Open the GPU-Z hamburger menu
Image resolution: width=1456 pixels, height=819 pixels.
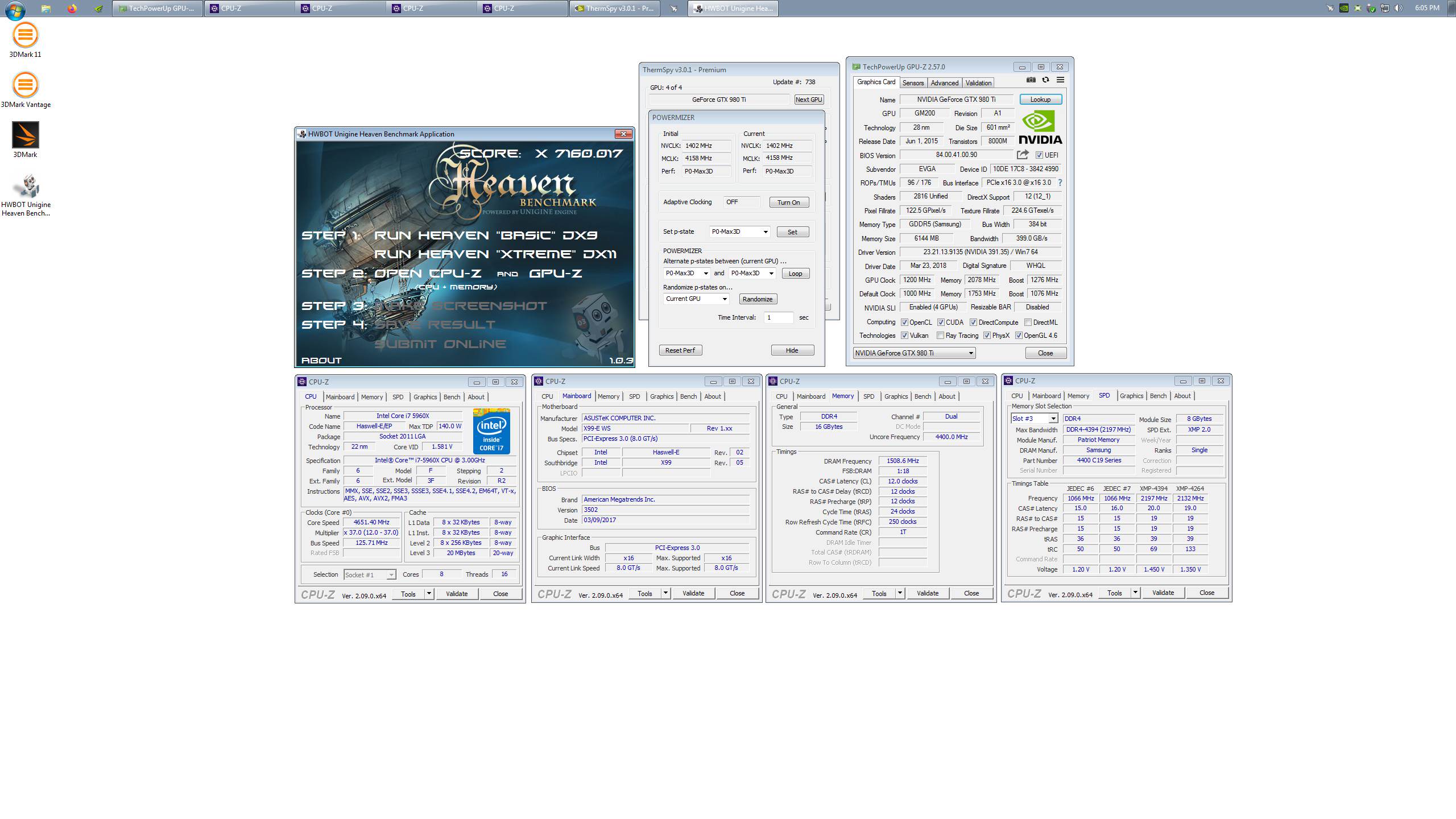(x=1060, y=80)
